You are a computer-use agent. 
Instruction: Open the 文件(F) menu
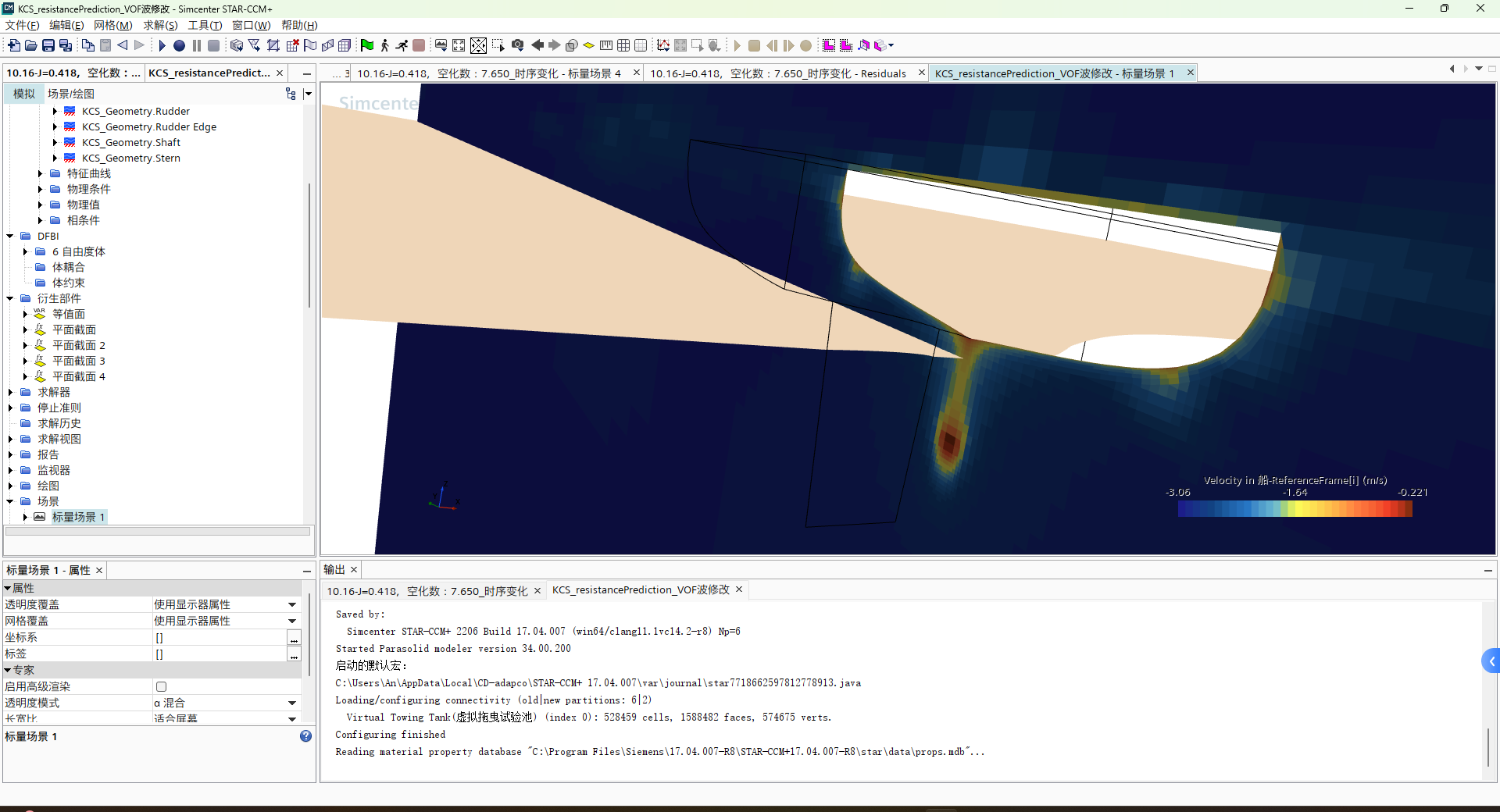coord(22,25)
